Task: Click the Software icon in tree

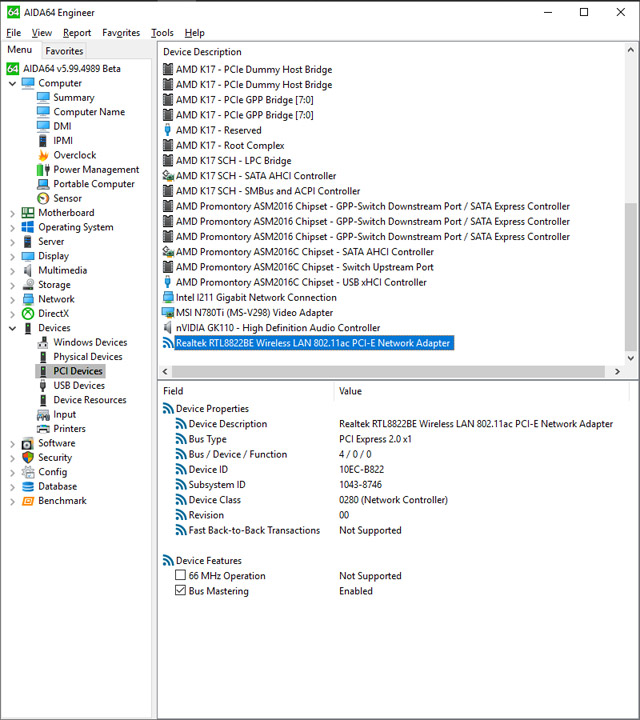Action: click(x=28, y=443)
